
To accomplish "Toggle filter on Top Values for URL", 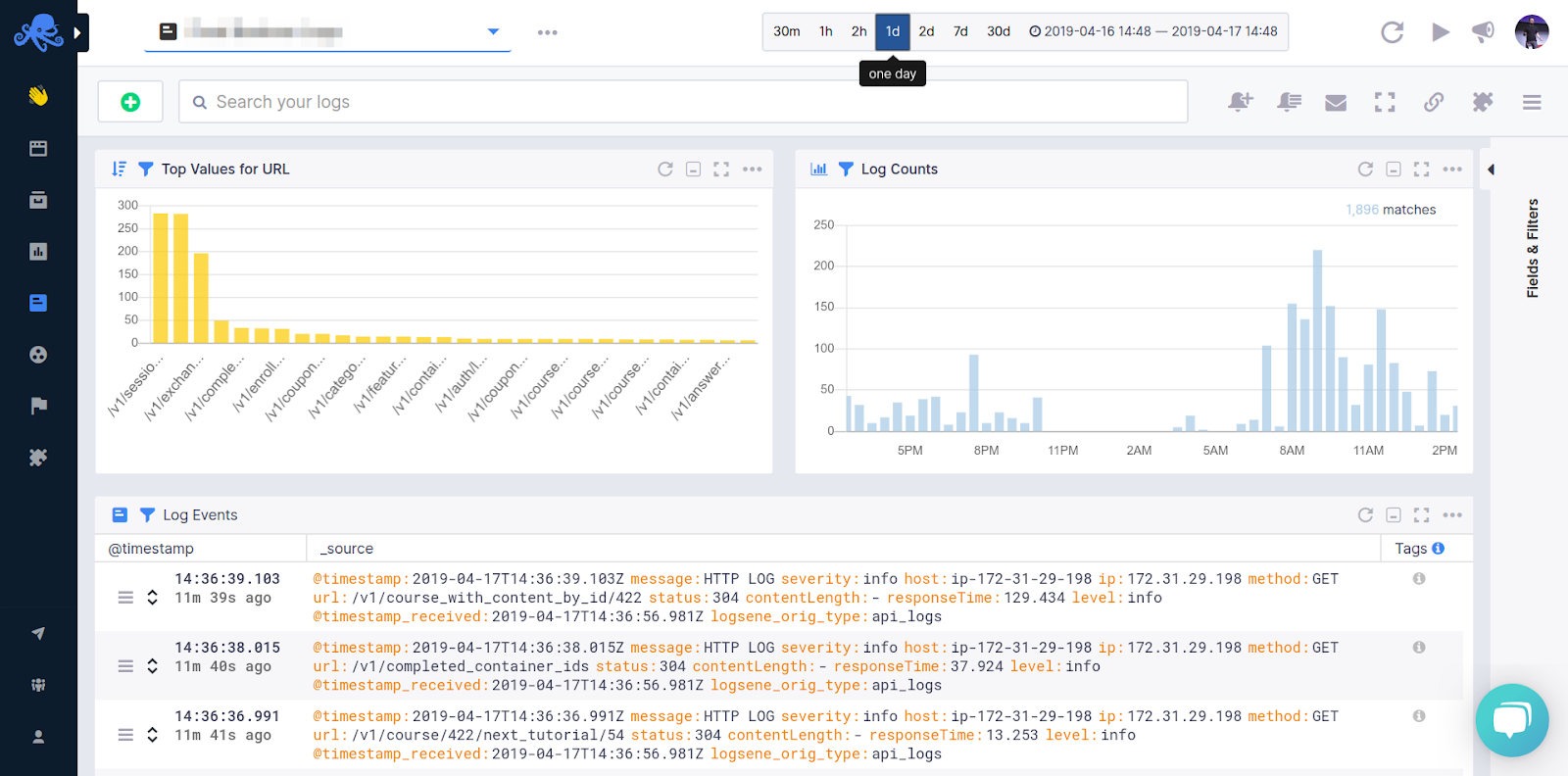I will 146,170.
